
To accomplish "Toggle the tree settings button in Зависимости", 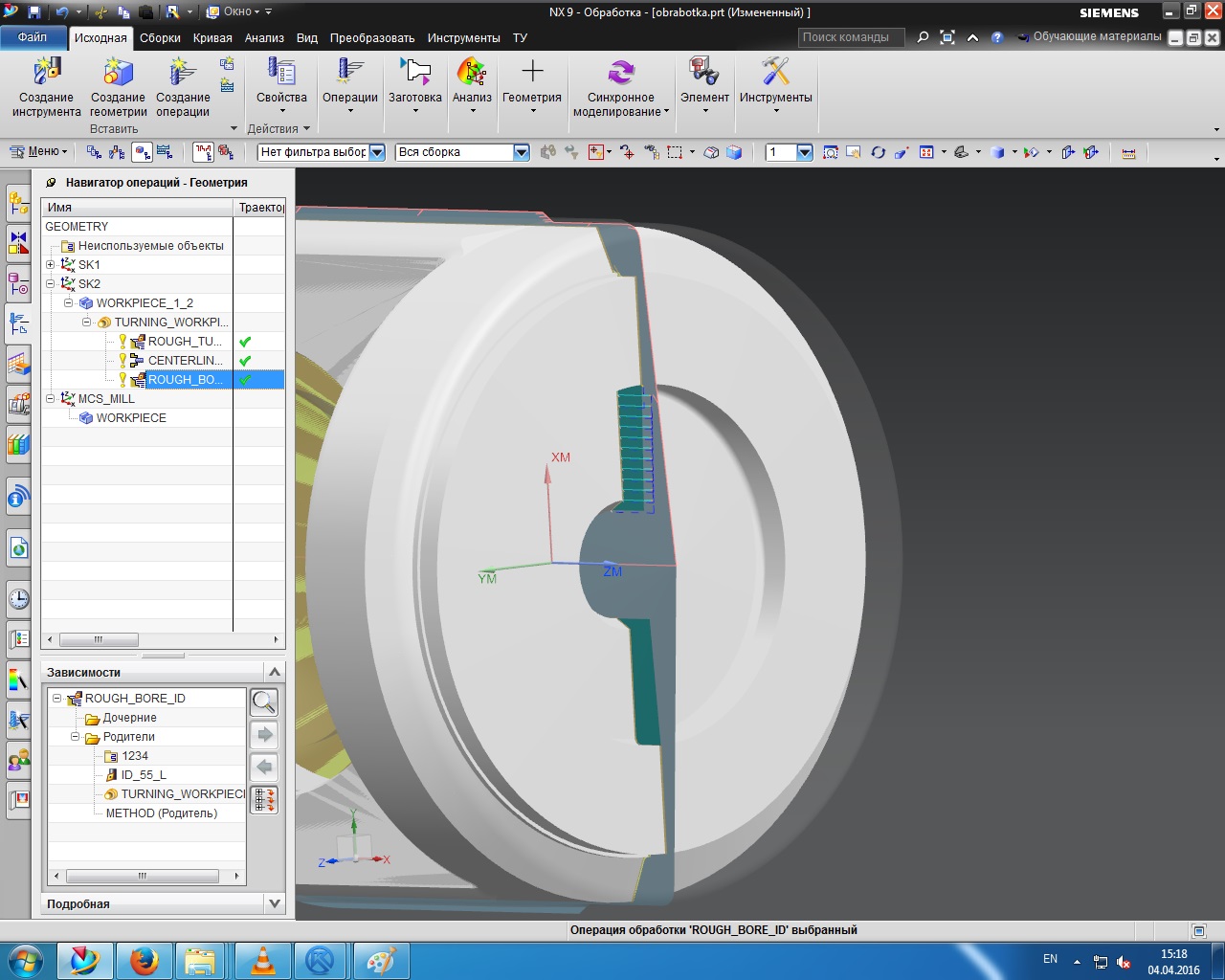I will [264, 800].
